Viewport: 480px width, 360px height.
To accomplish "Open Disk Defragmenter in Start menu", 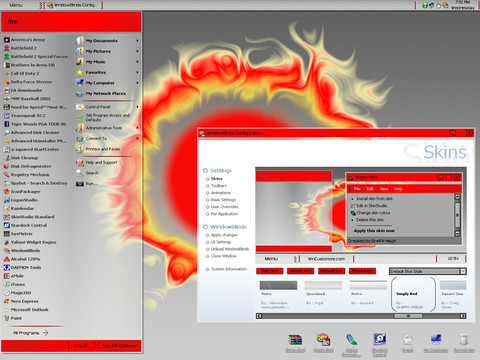I will tap(27, 166).
